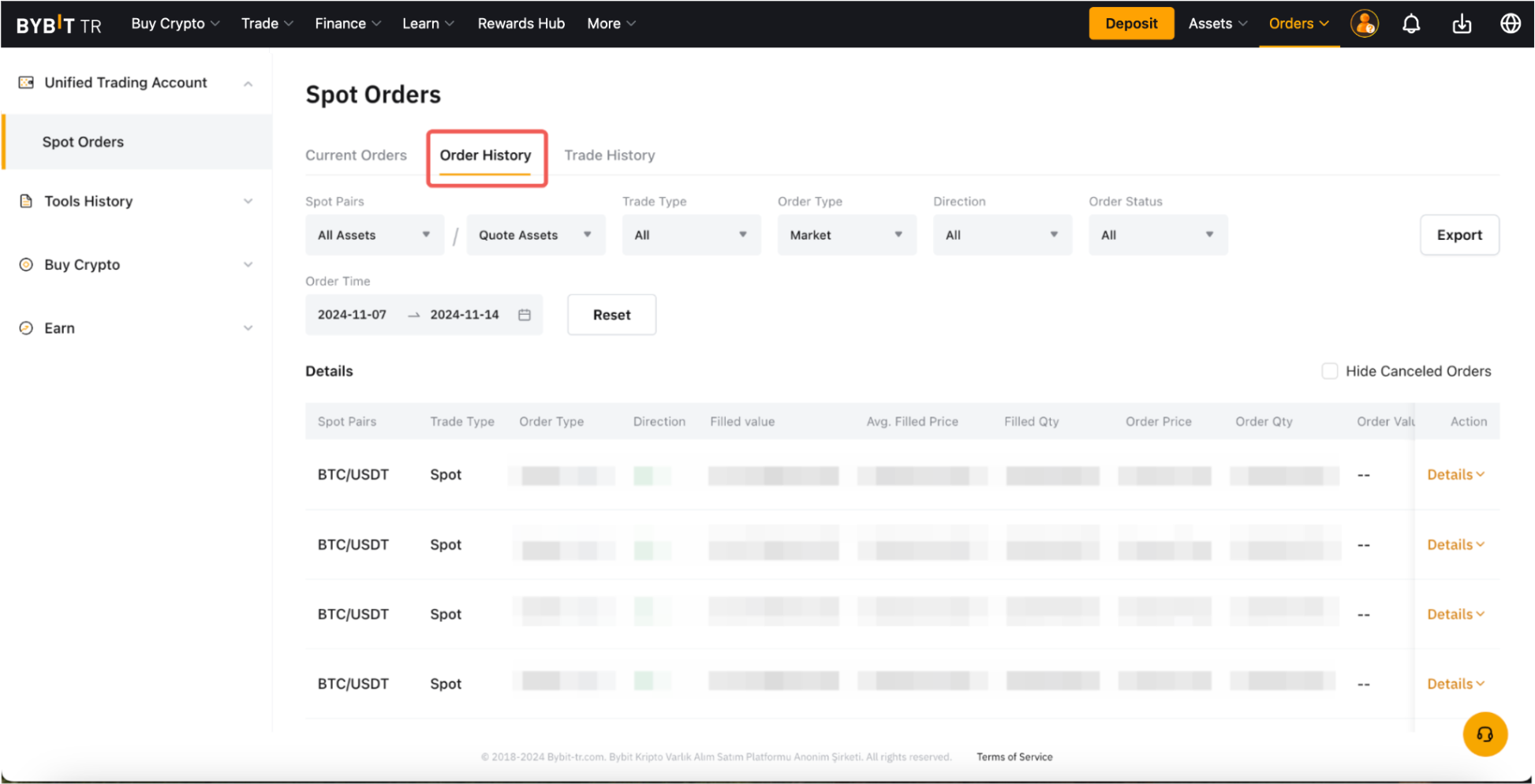This screenshot has width=1535, height=784.
Task: Click the calendar icon in Order Time
Action: [525, 315]
